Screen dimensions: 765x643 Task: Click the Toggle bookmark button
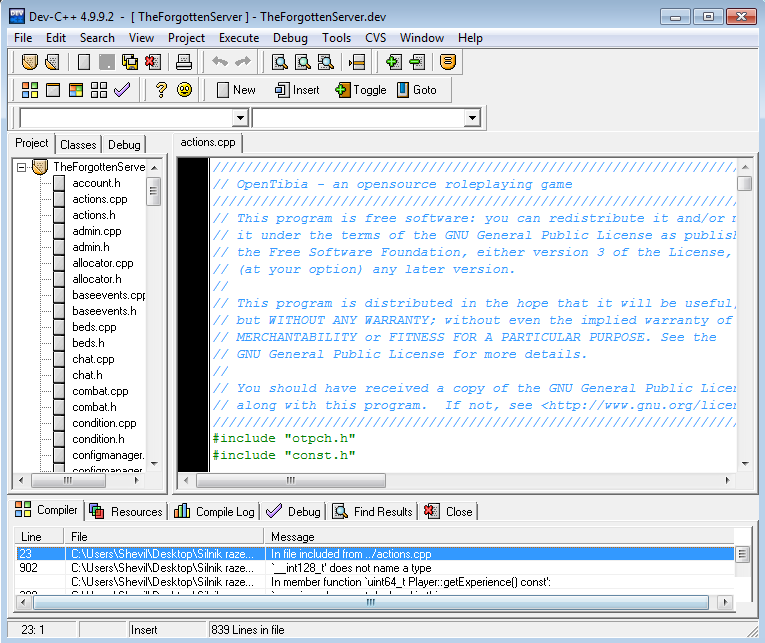pos(361,90)
